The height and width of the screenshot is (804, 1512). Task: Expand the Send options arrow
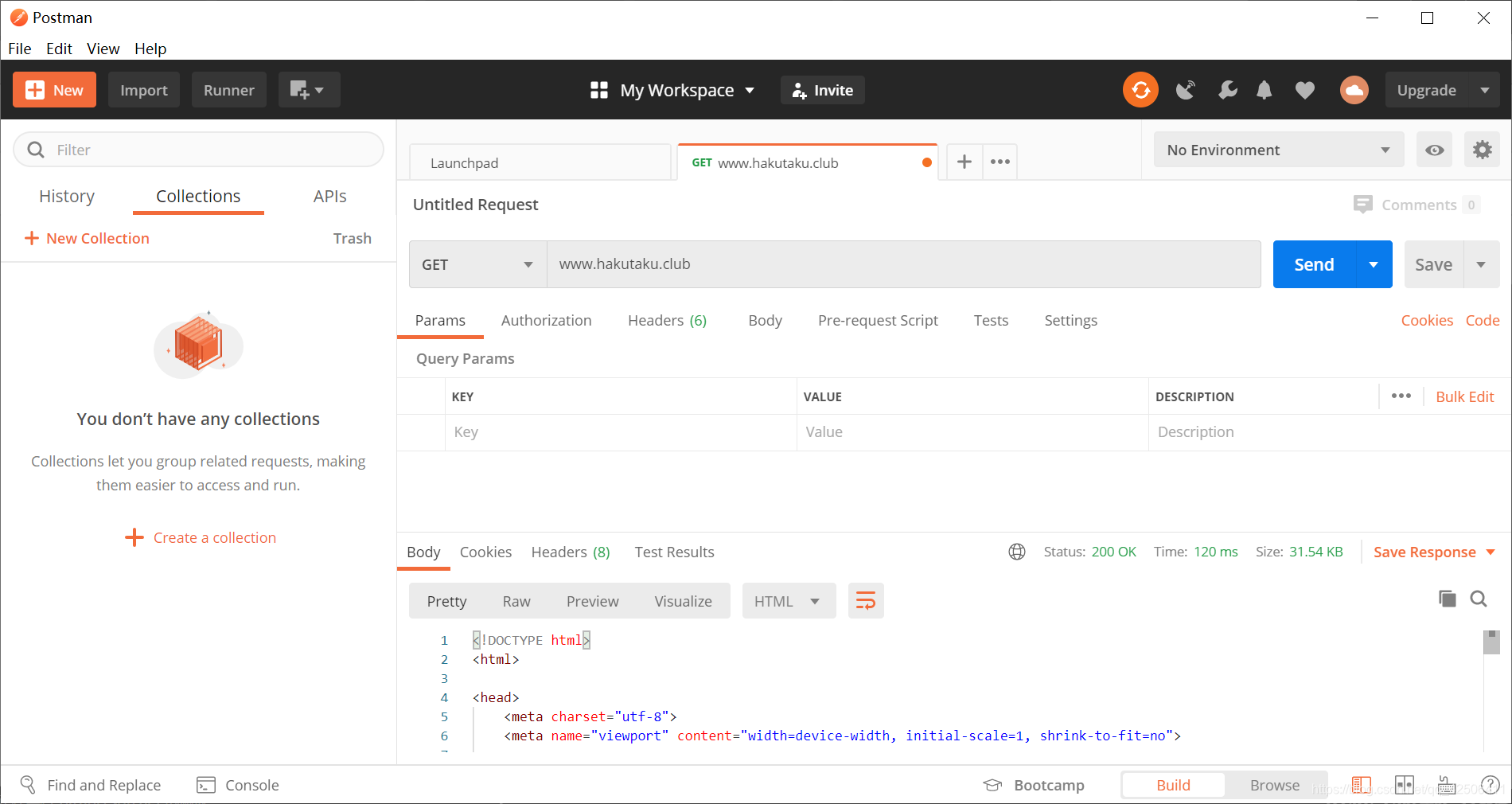tap(1374, 264)
